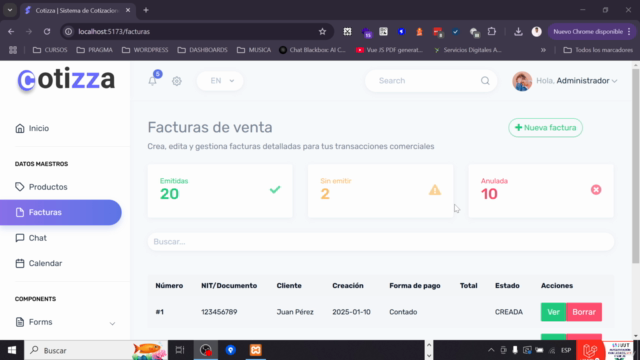The image size is (640, 360).
Task: Show more bookmarks with the chevron
Action: (543, 50)
